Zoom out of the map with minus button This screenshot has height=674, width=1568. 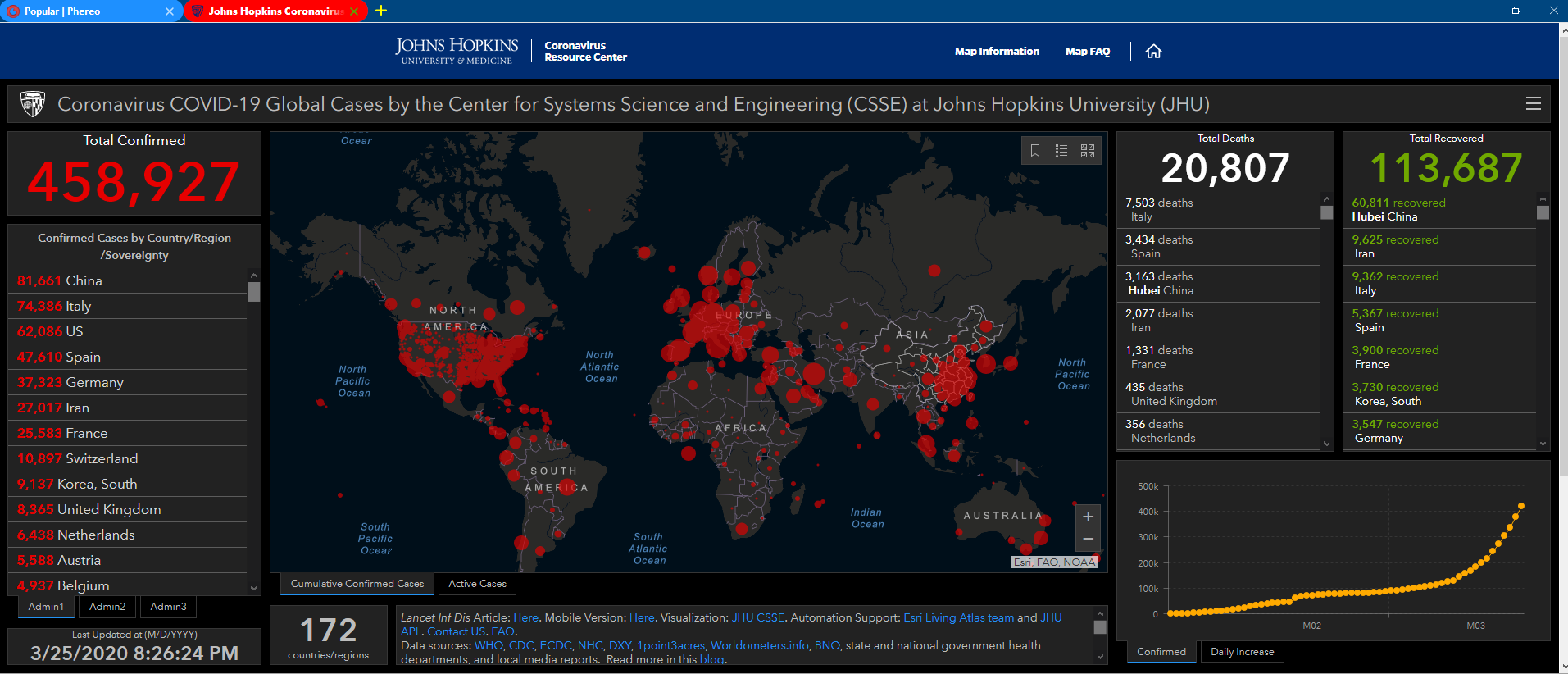[x=1088, y=539]
